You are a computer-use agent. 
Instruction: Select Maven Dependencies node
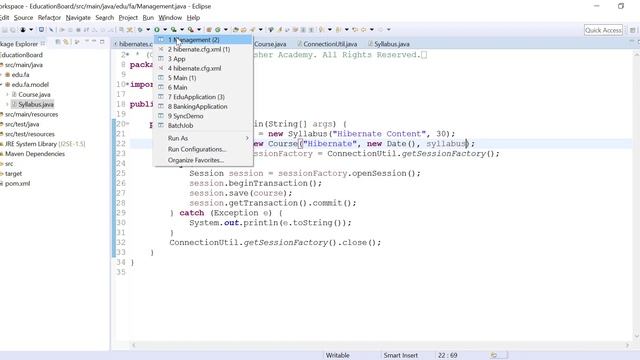coord(34,154)
